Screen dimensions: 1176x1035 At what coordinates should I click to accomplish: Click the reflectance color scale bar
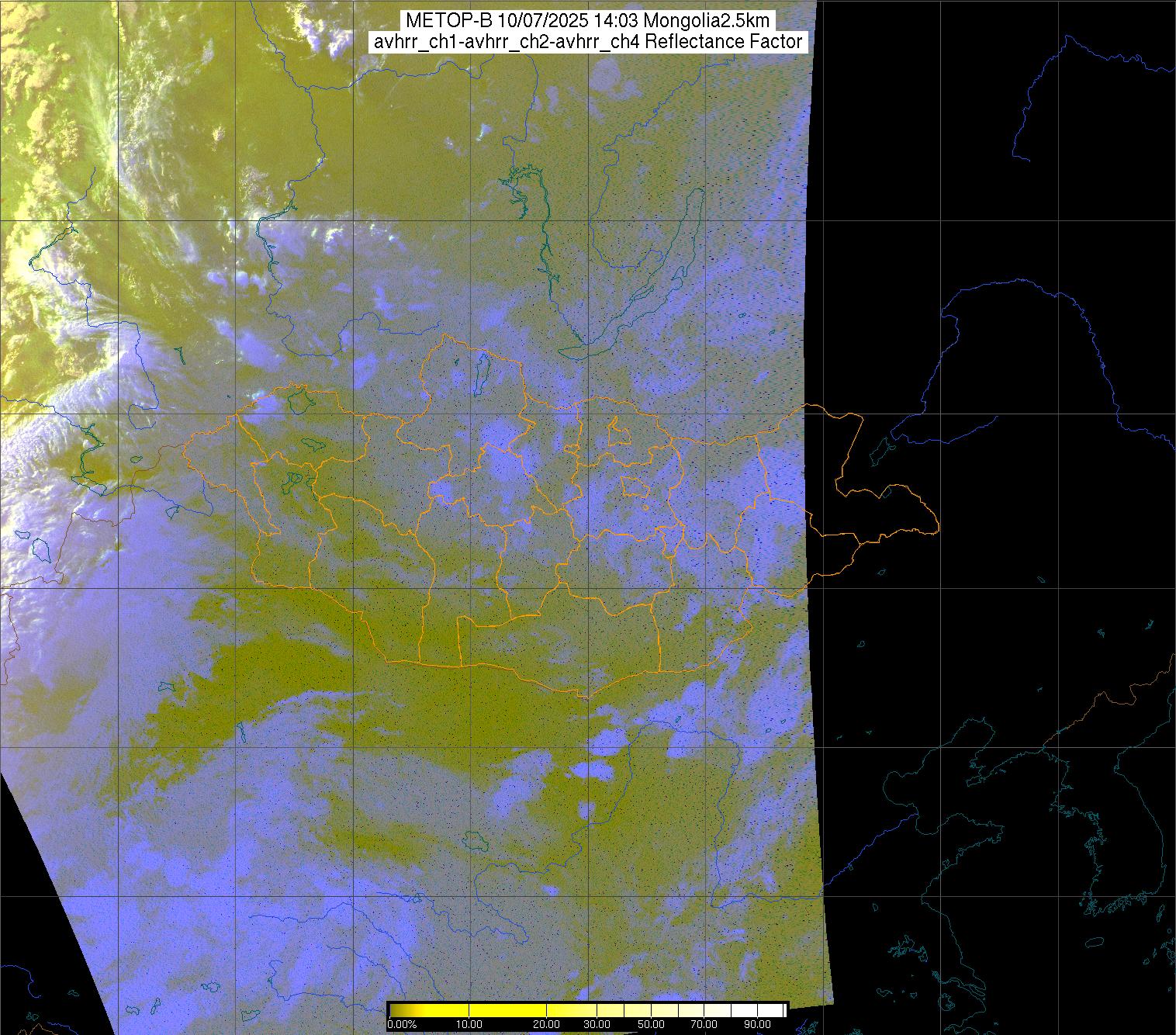[x=587, y=1009]
